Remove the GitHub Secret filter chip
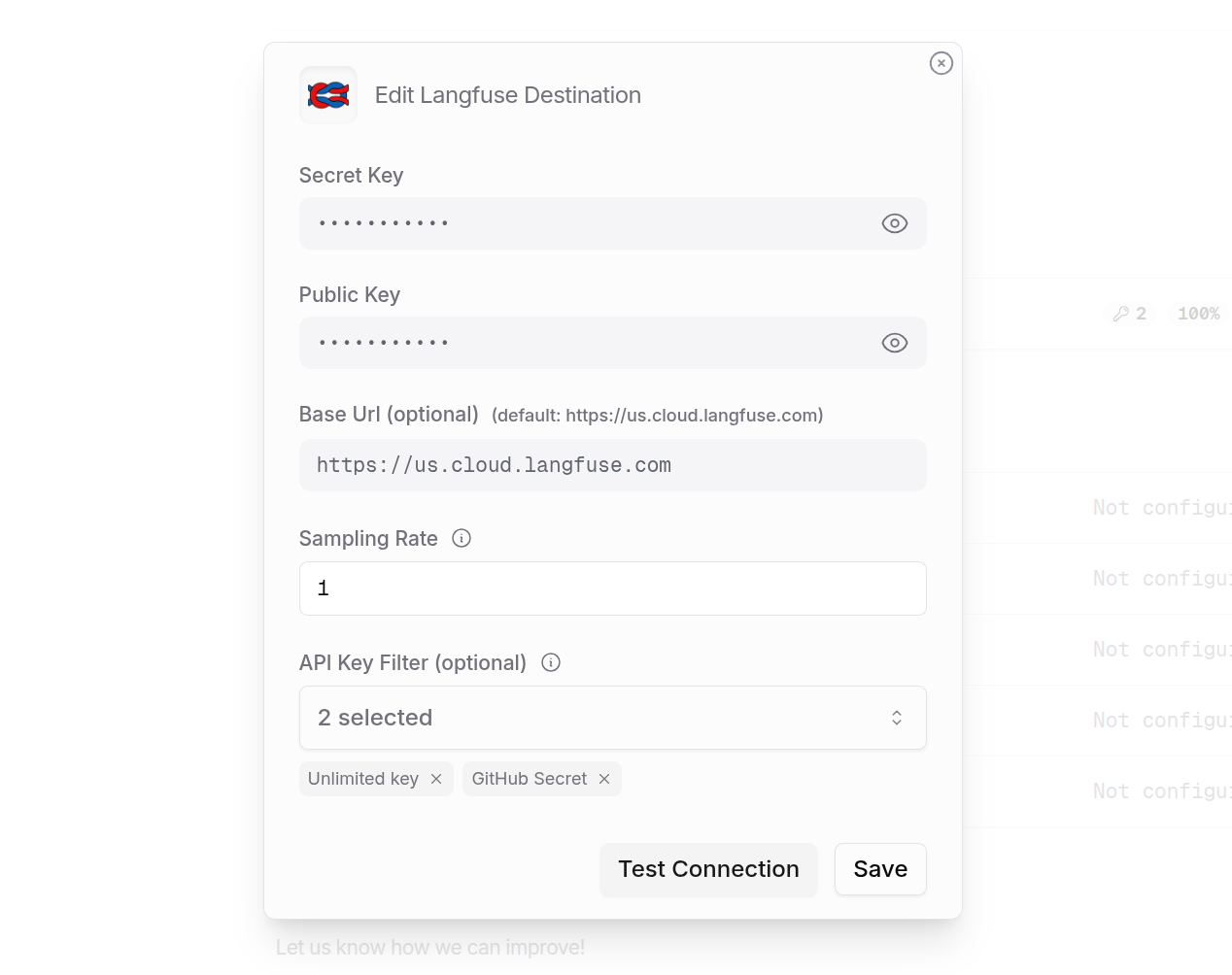The height and width of the screenshot is (975, 1232). [x=604, y=779]
